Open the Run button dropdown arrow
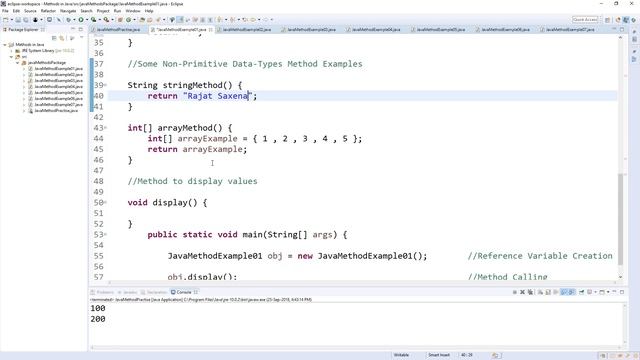The width and height of the screenshot is (640, 360). pos(87,20)
